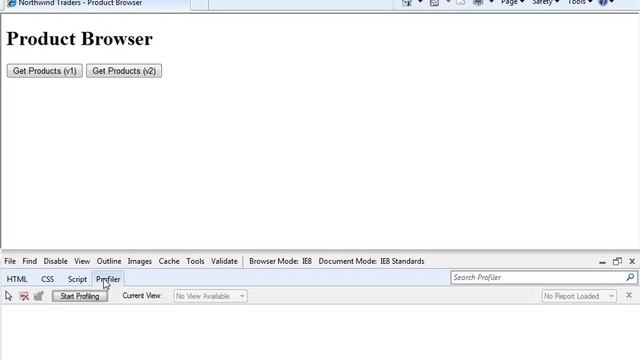The image size is (640, 360).
Task: Change Document Mode: IE8 Standards setting
Action: 371,261
